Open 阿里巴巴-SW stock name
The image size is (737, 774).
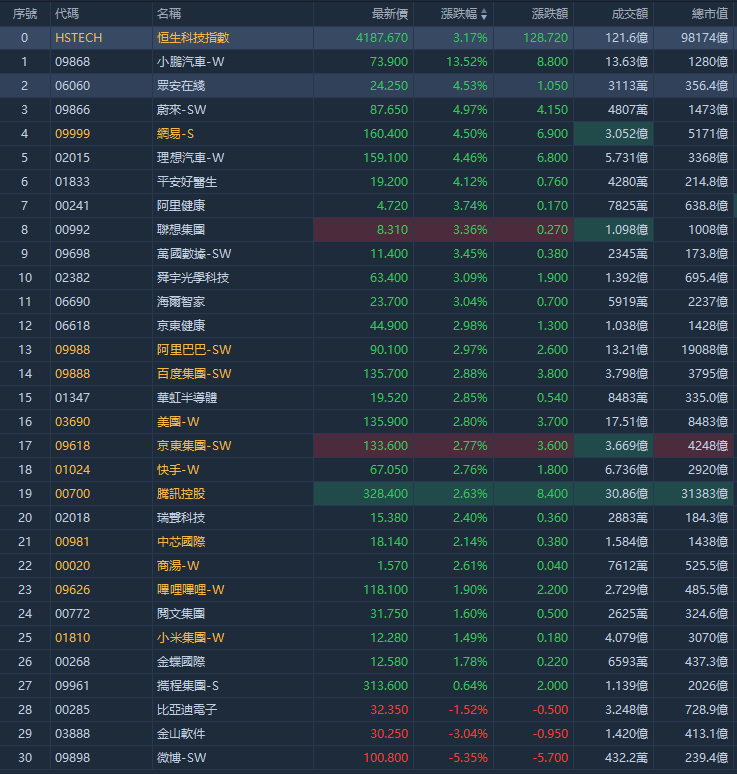pyautogui.click(x=194, y=350)
